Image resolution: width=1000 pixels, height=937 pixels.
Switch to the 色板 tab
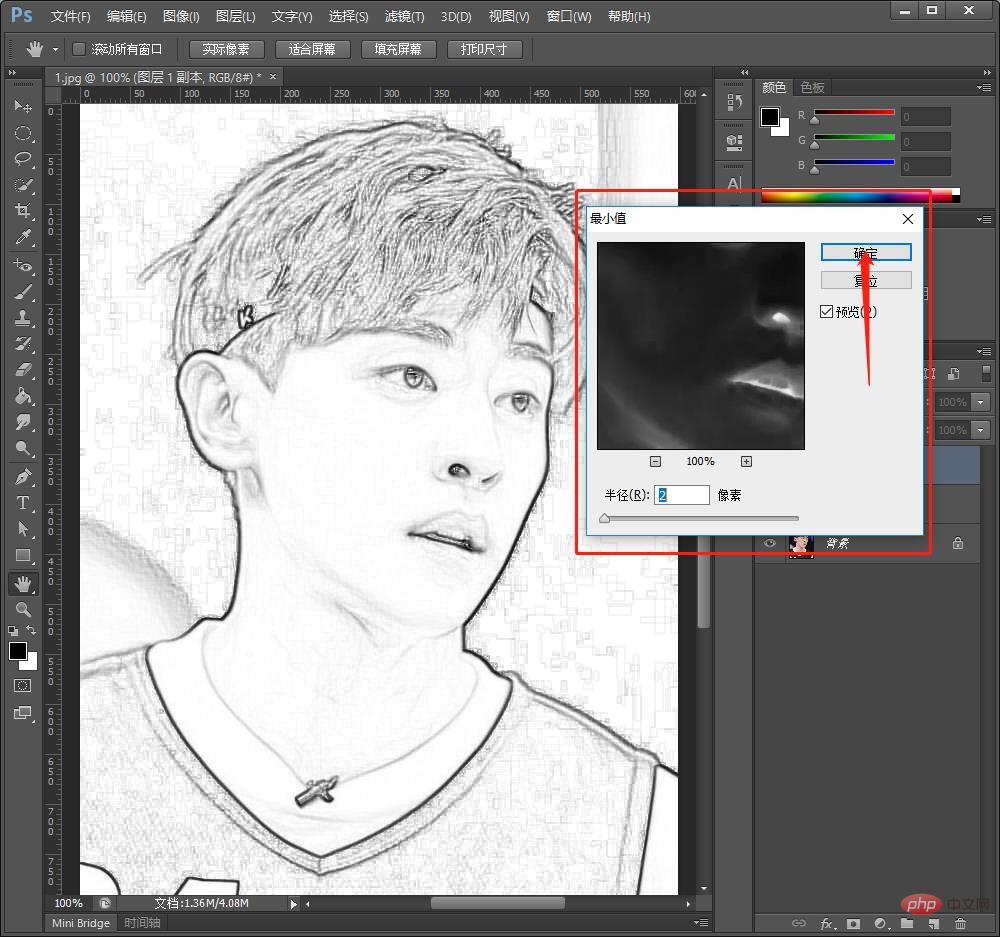(812, 88)
